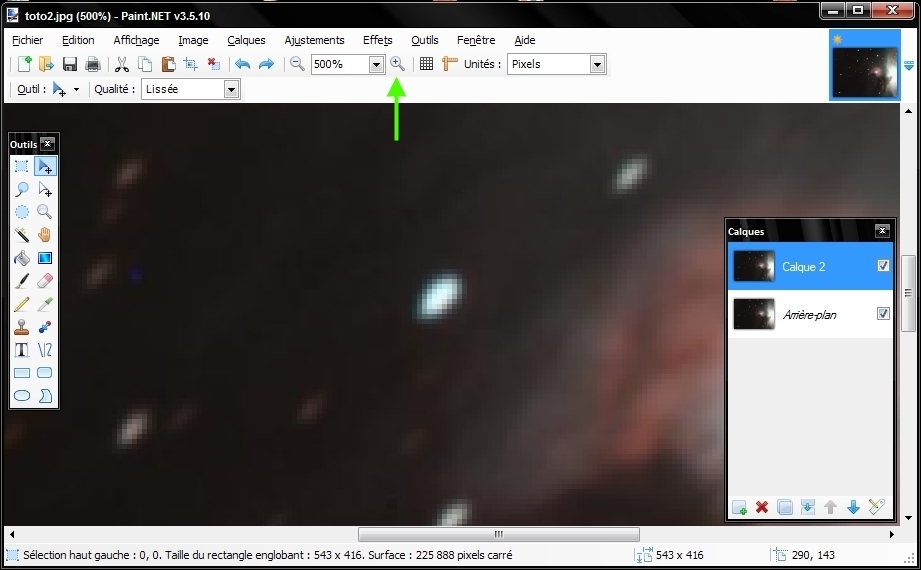Select the Freeform Shape tool
This screenshot has height=570, width=921.
click(45, 396)
